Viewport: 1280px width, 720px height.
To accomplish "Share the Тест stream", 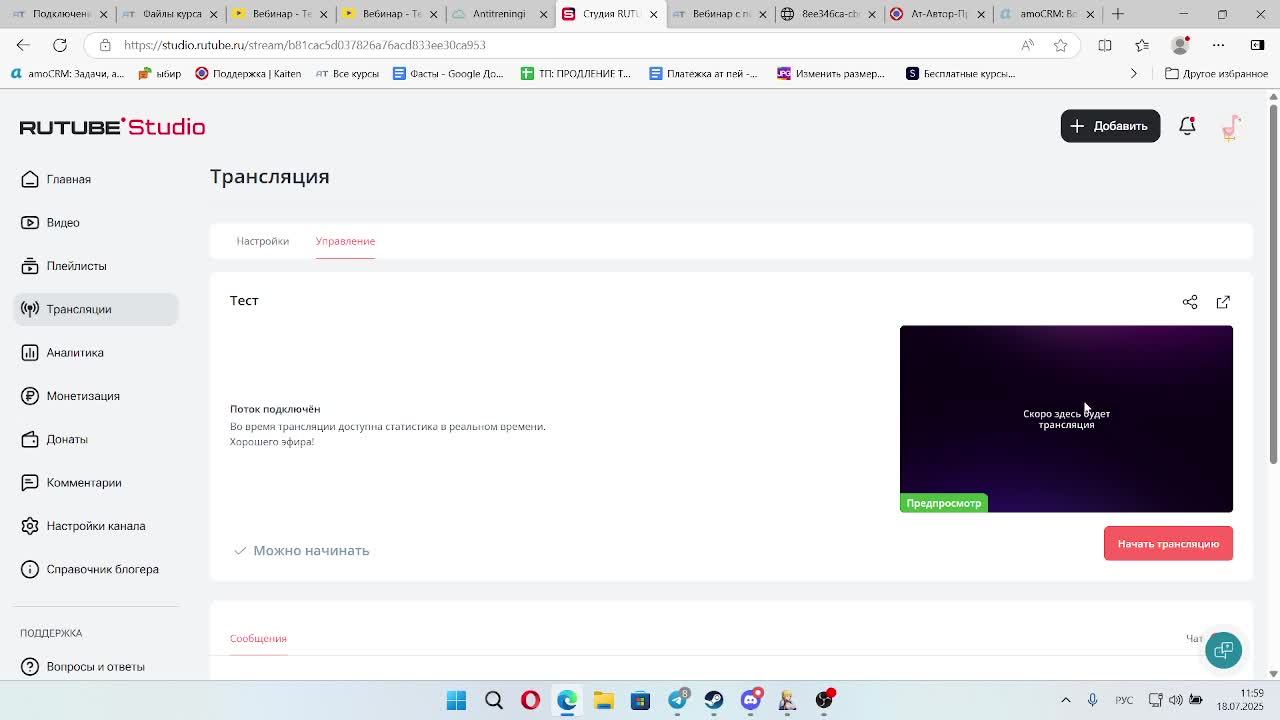I will [x=1190, y=302].
